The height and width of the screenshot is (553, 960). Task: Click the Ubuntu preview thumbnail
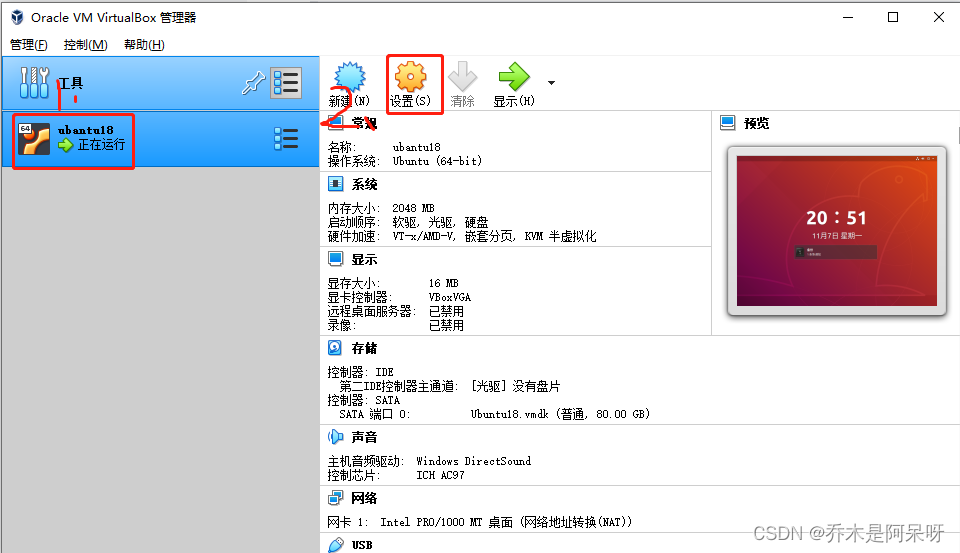(836, 231)
